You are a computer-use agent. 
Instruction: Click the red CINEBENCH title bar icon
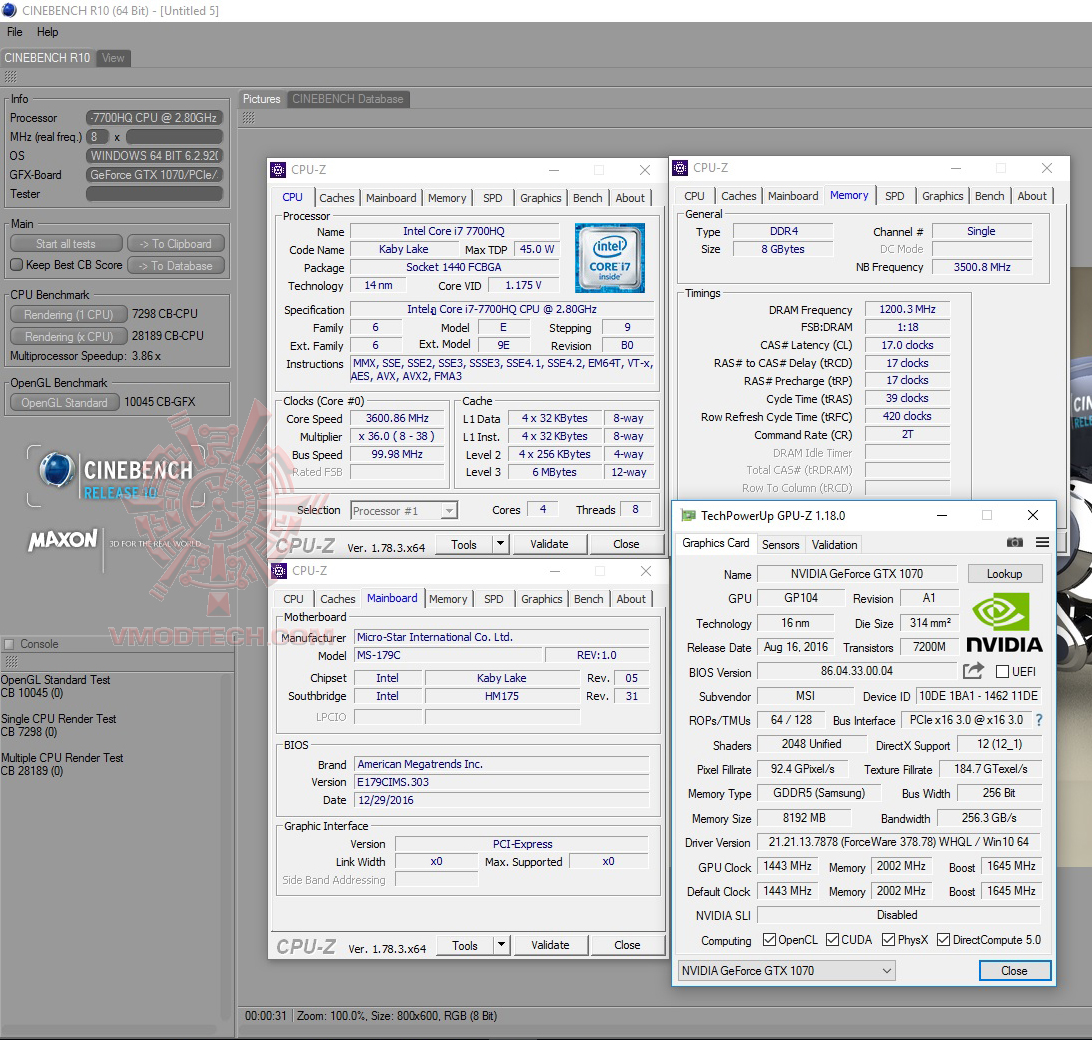click(x=10, y=10)
